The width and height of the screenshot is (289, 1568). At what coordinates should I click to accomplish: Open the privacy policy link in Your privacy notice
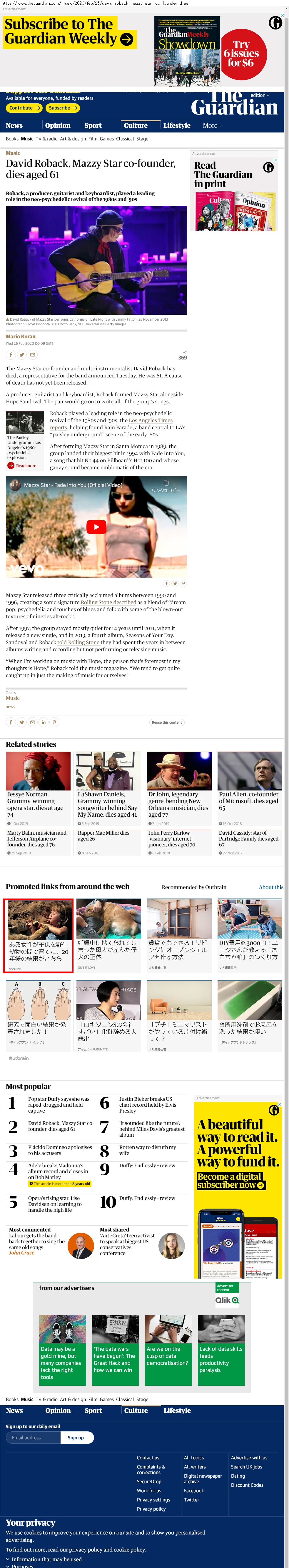click(85, 1550)
